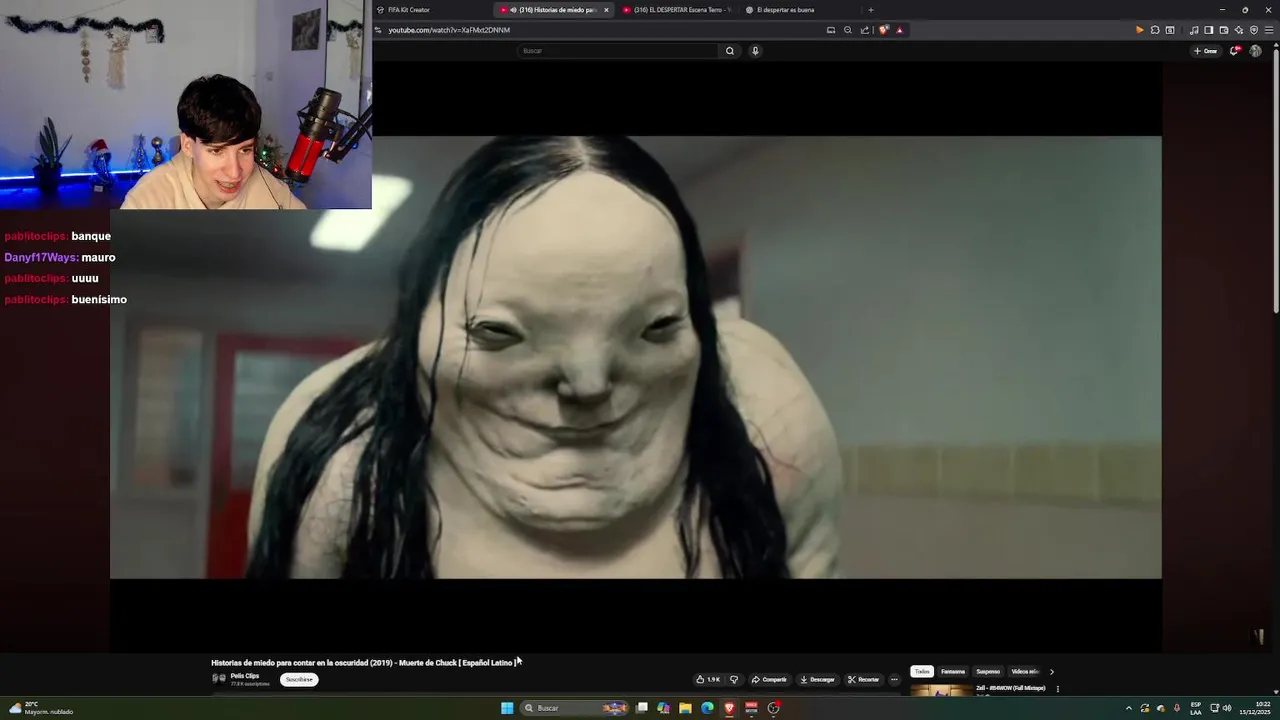This screenshot has width=1280, height=720.
Task: Open the Pelis Clips channel link
Action: (245, 676)
